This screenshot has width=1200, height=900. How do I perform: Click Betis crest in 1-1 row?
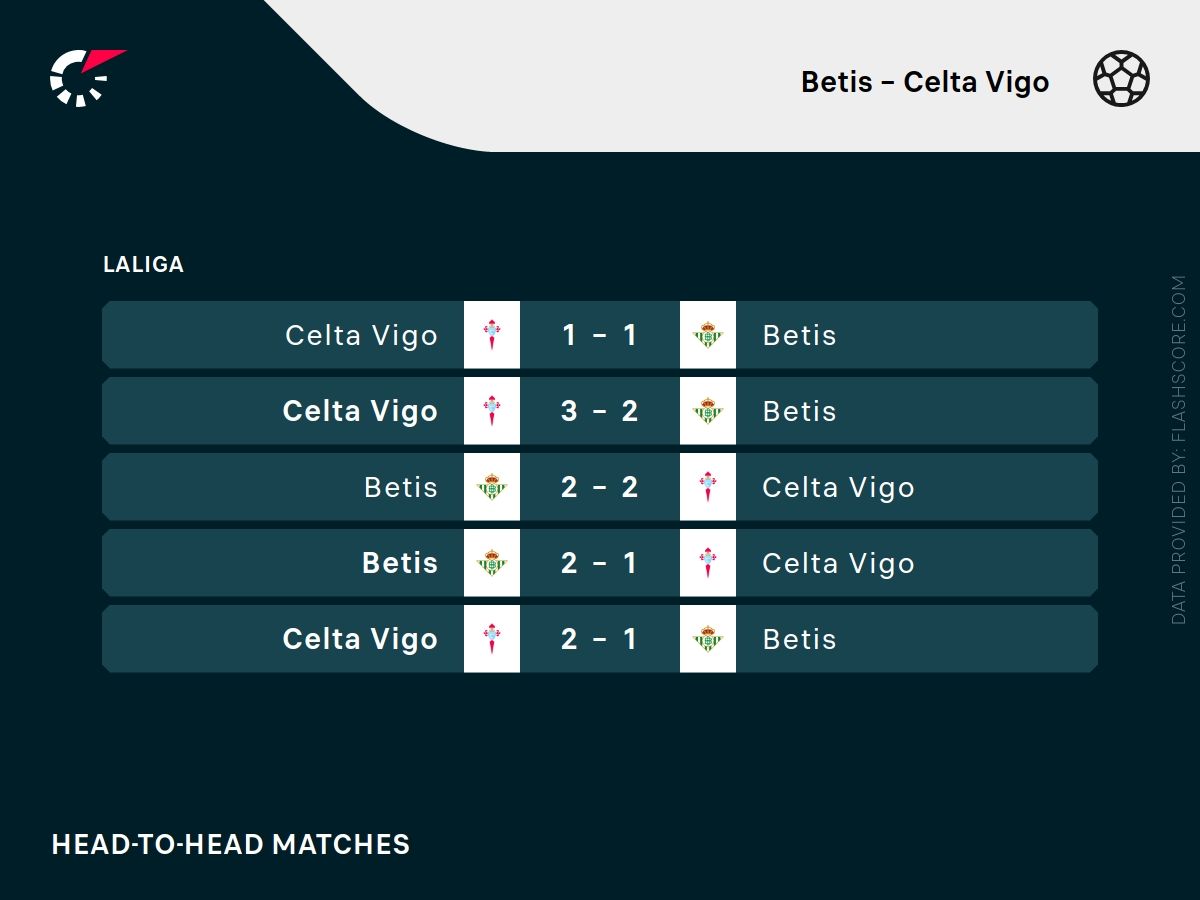708,335
